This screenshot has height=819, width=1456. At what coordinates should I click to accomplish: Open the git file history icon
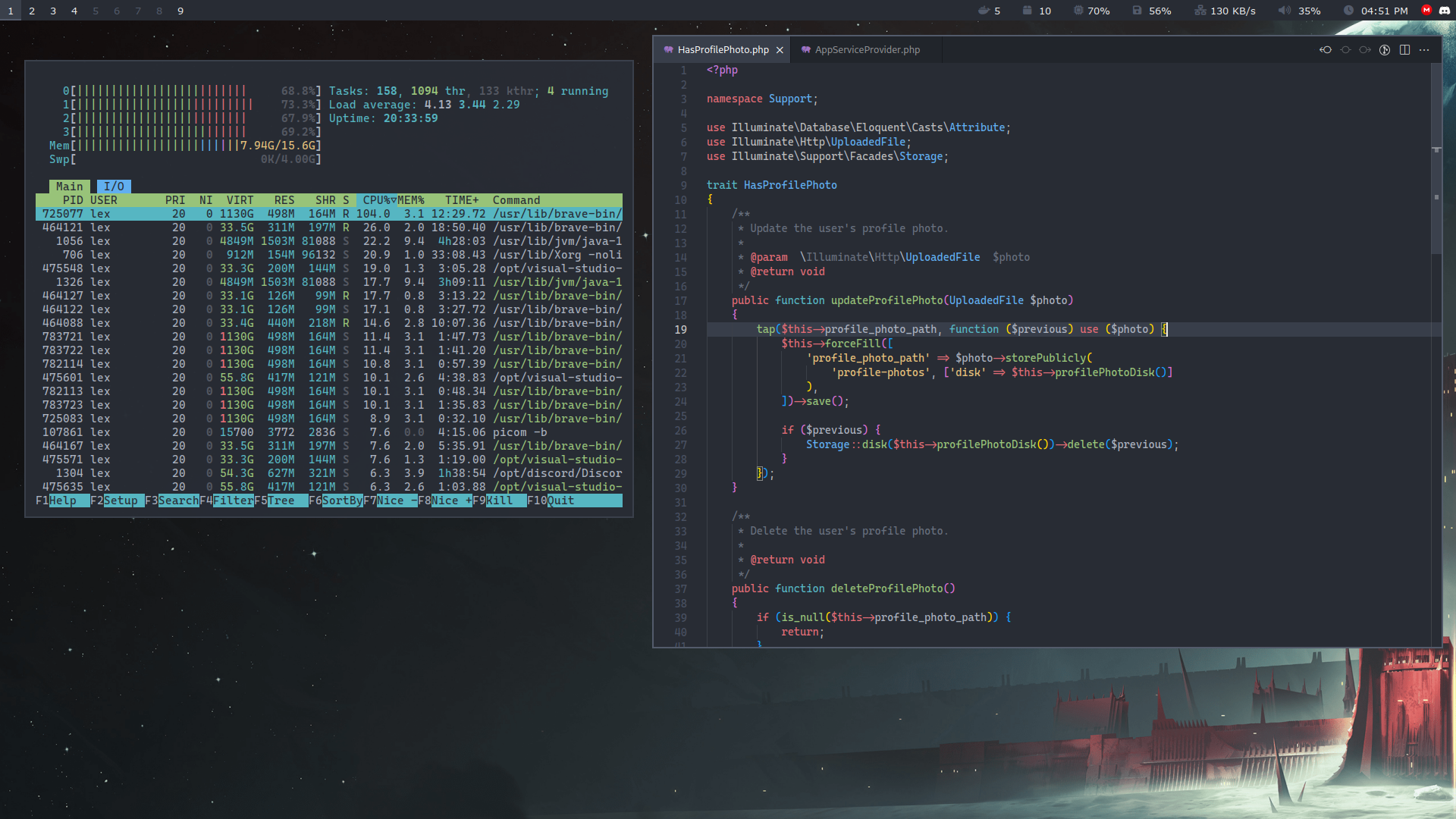(x=1385, y=50)
